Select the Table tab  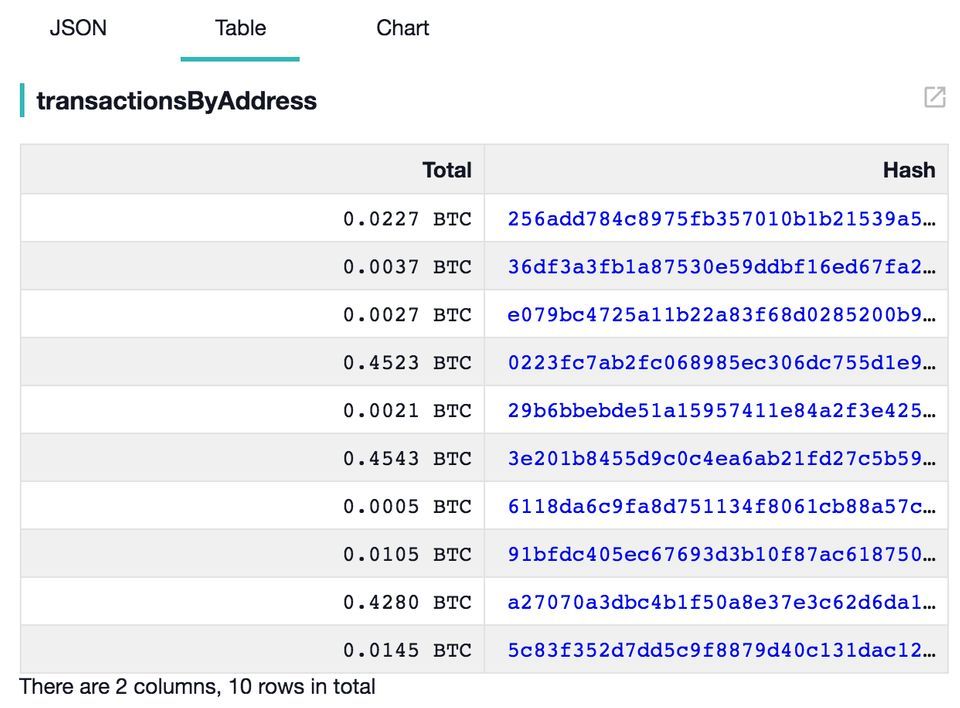pyautogui.click(x=240, y=28)
